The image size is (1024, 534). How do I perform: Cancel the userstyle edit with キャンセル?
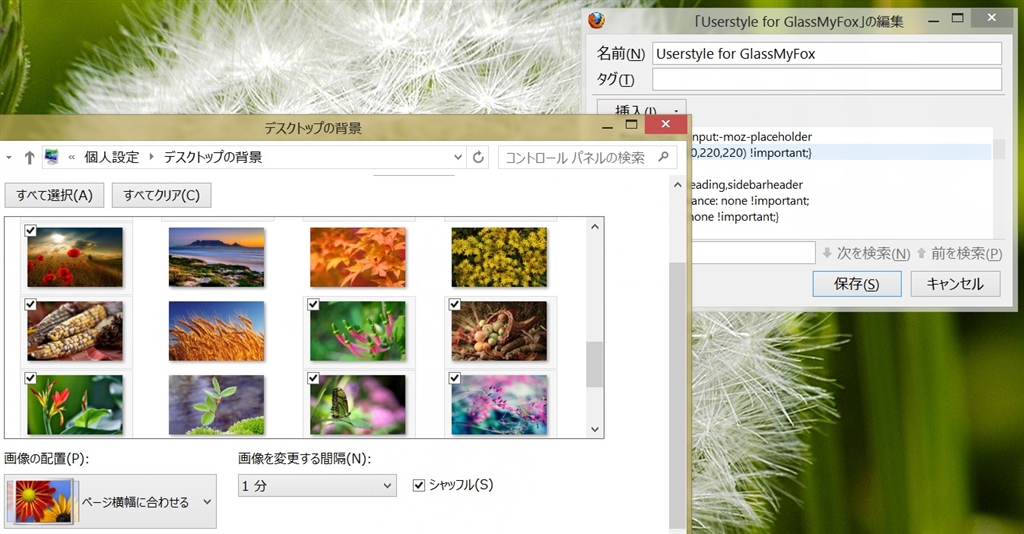(x=955, y=284)
